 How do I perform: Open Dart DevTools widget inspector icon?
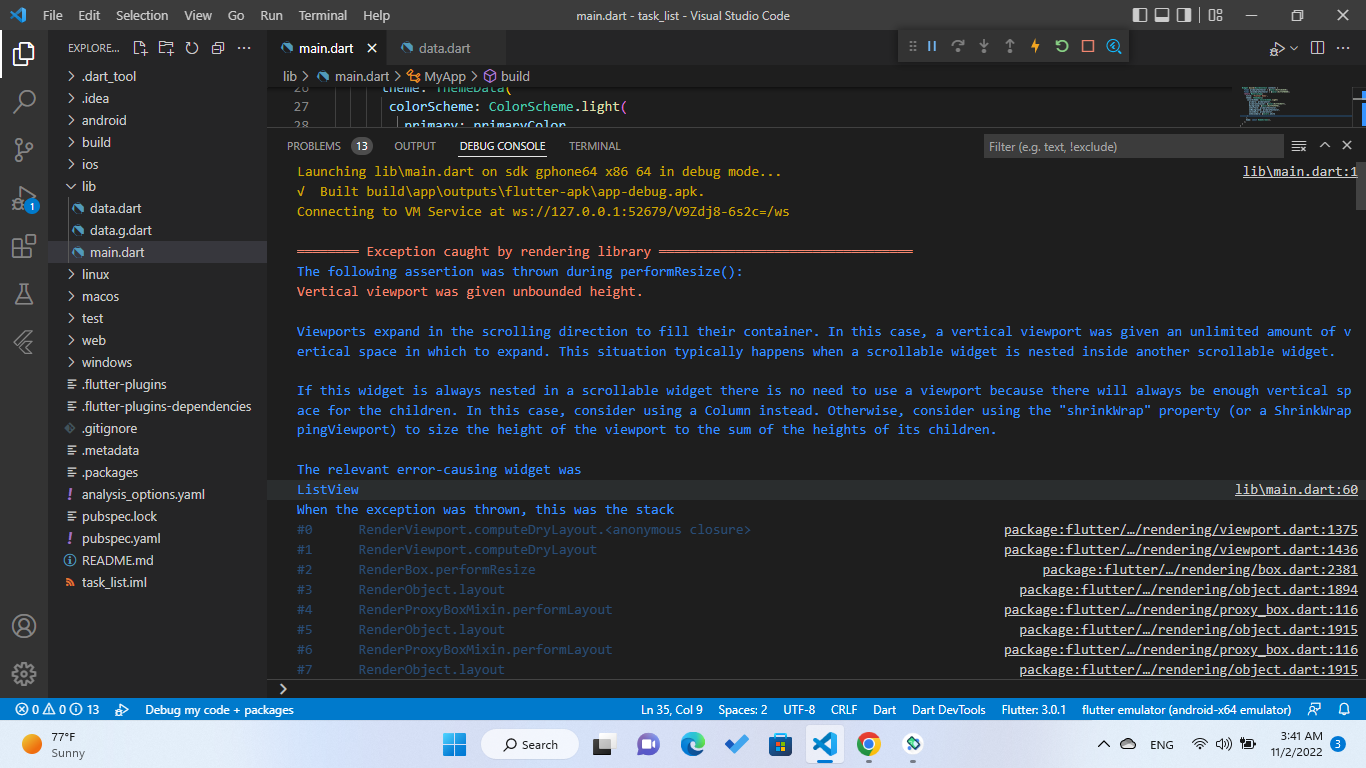pyautogui.click(x=1114, y=46)
